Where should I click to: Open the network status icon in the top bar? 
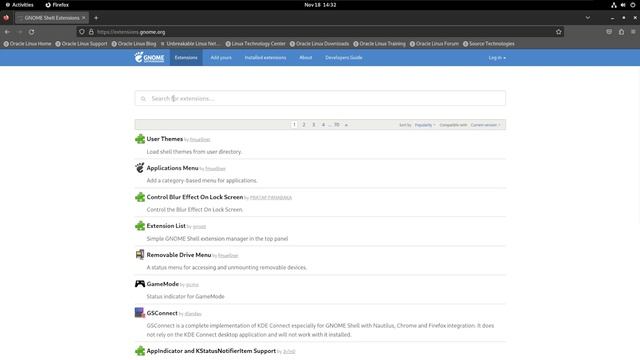coord(613,5)
